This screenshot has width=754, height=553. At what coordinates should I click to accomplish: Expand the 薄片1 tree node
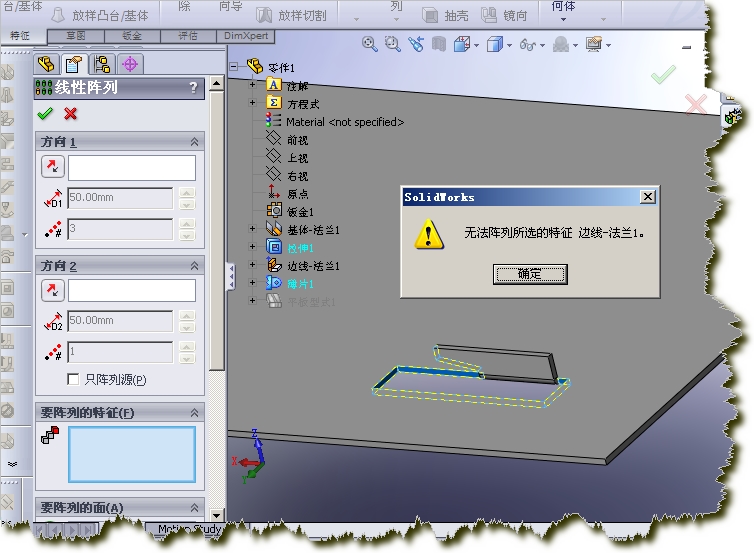pos(252,283)
